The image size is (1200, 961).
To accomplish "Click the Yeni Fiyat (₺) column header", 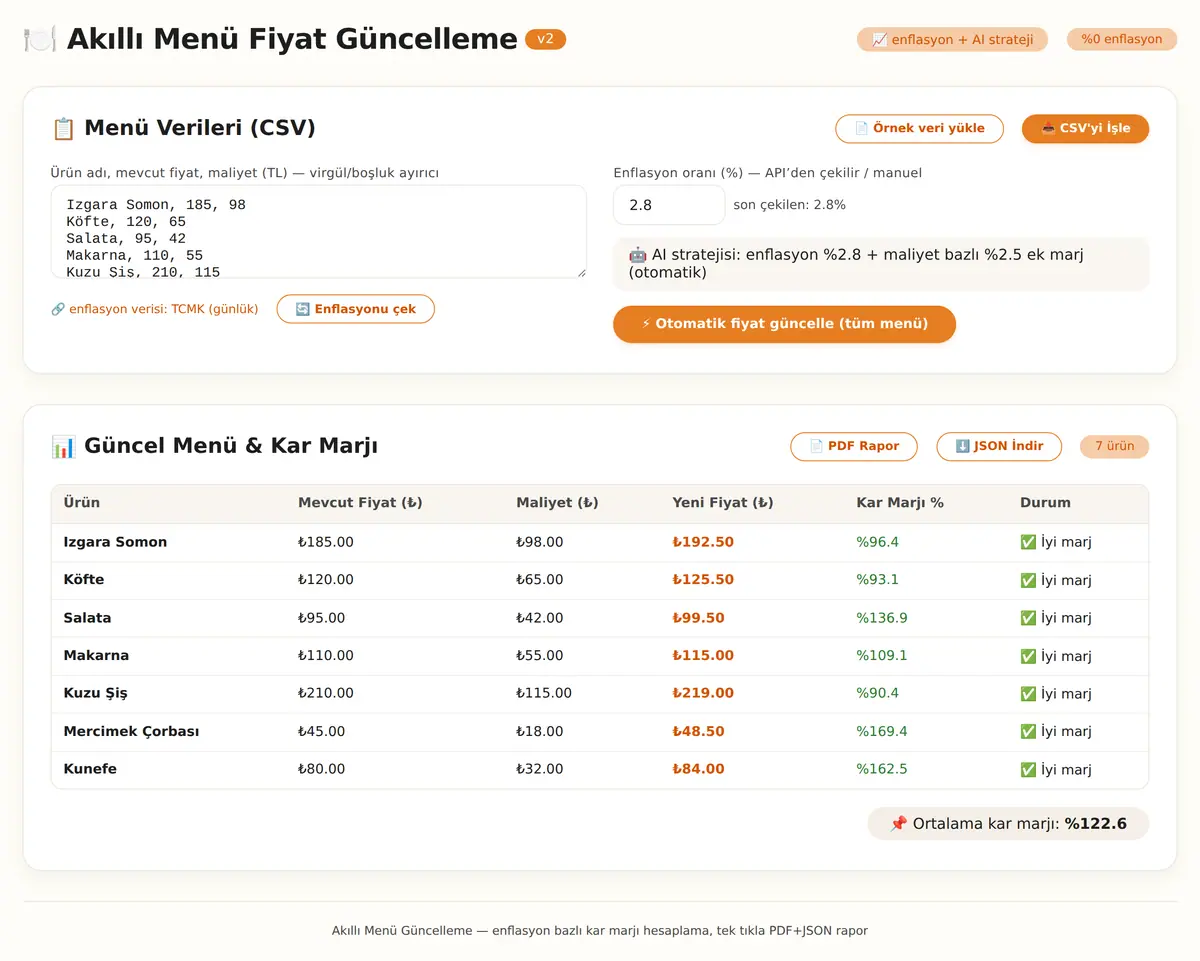I will pyautogui.click(x=723, y=503).
